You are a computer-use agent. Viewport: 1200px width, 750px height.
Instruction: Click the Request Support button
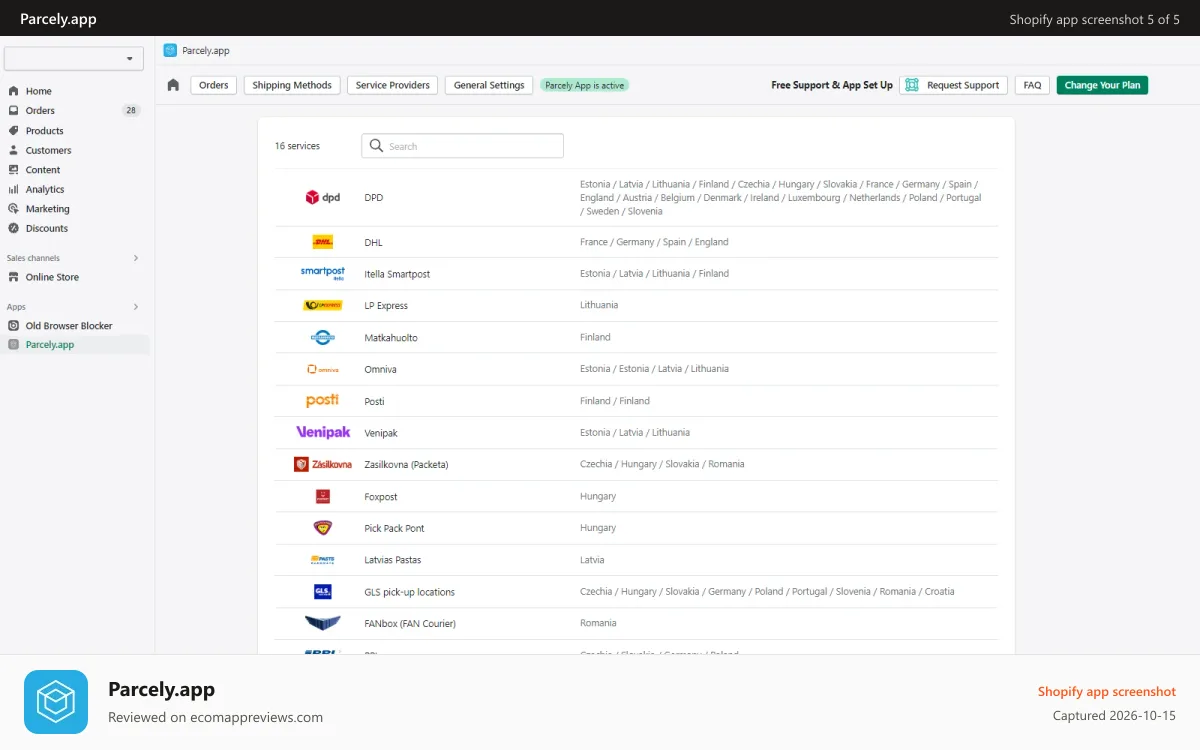pyautogui.click(x=953, y=85)
